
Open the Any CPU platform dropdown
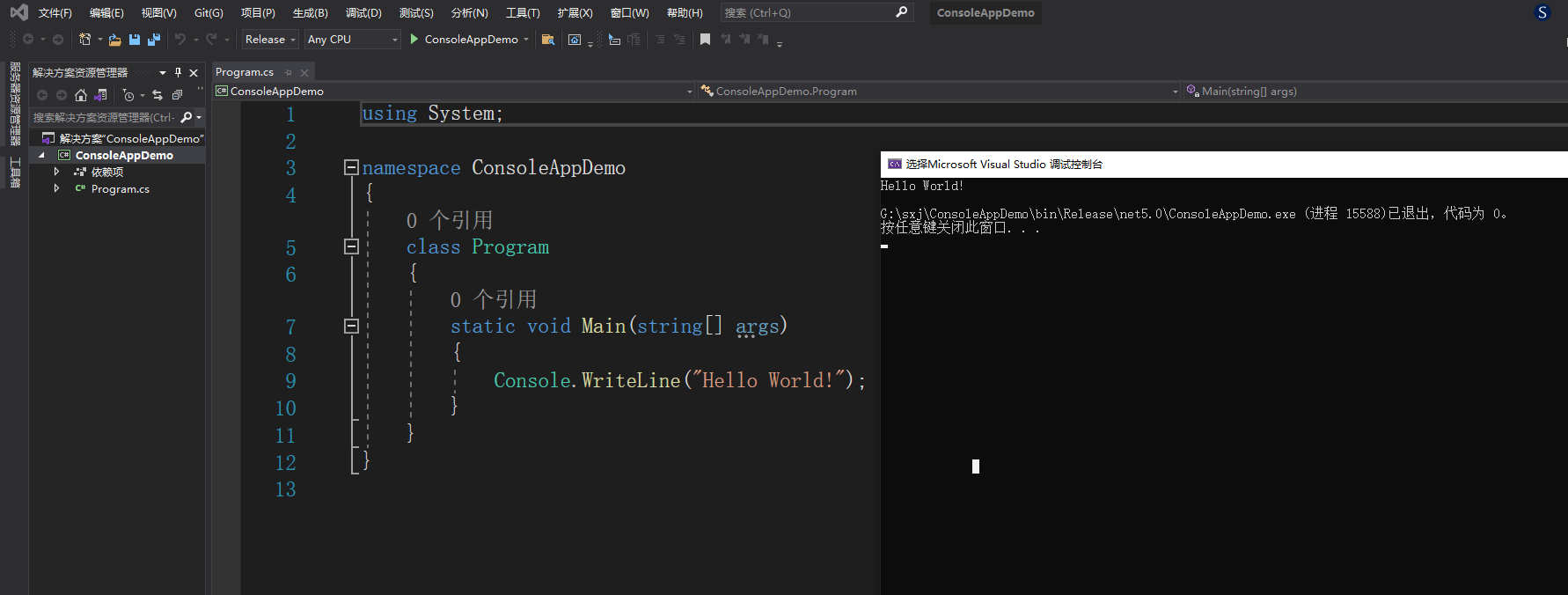click(353, 40)
